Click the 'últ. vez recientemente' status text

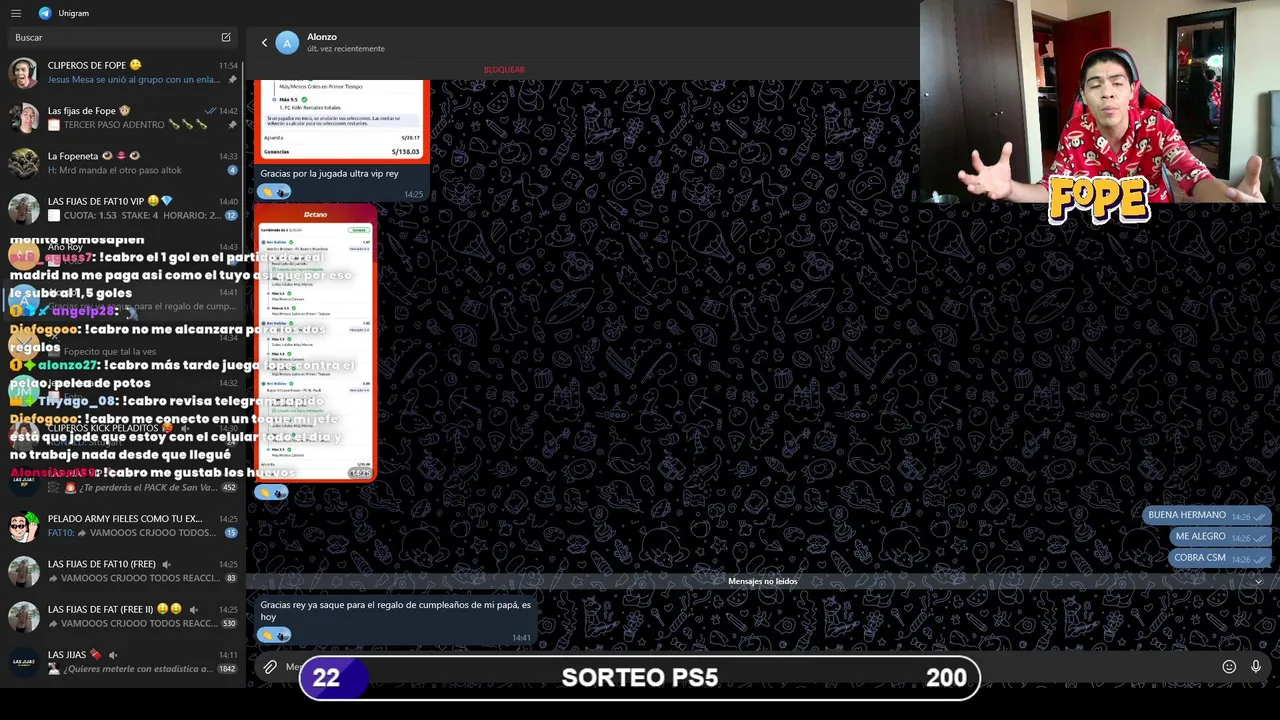(345, 49)
